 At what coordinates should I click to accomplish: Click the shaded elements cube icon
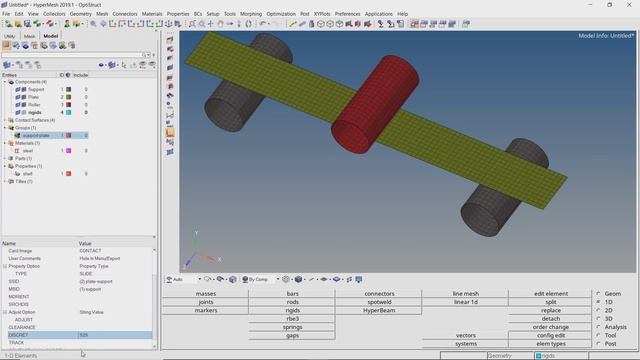(298, 280)
